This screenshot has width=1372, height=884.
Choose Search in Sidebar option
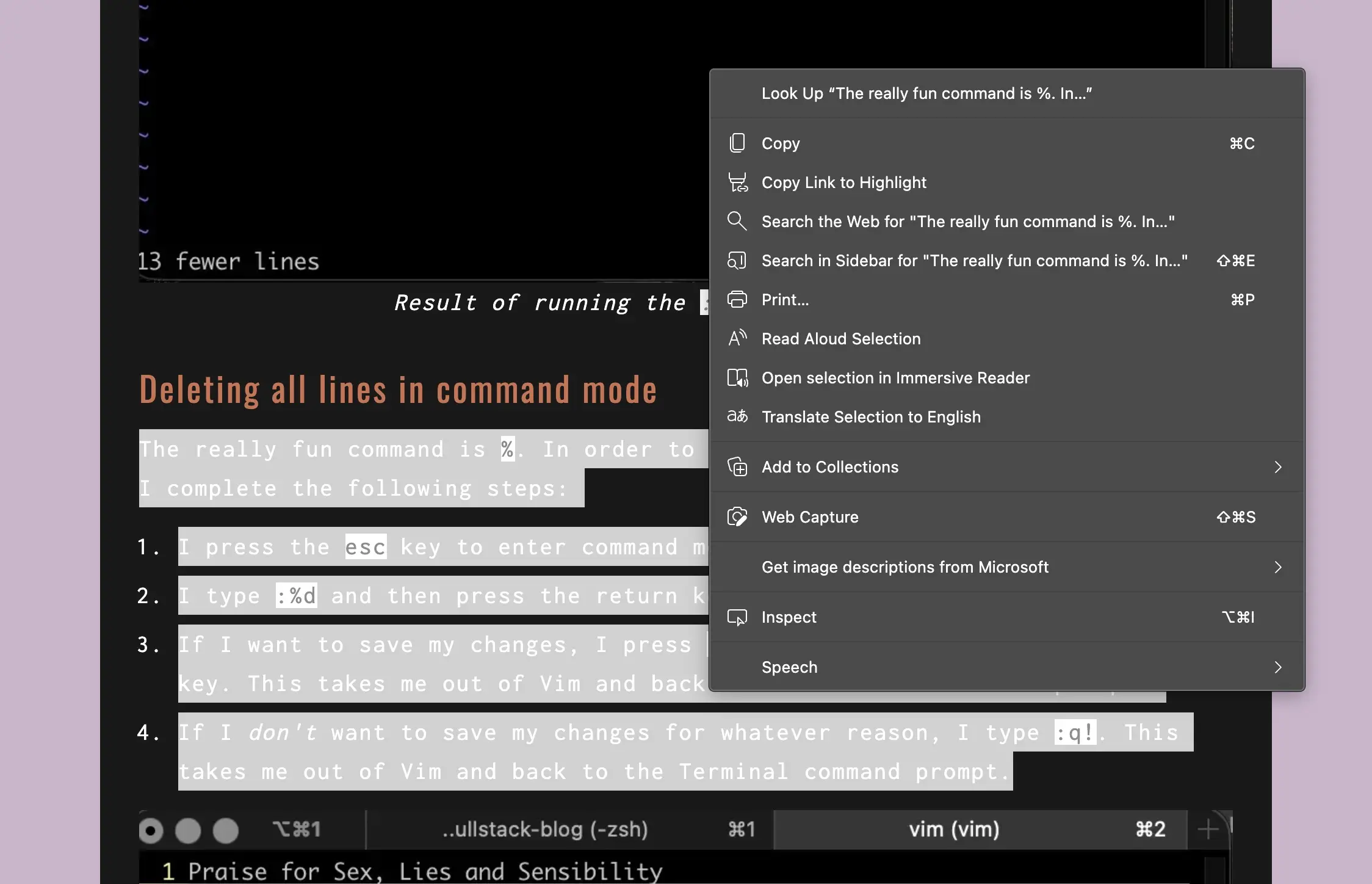(1007, 260)
